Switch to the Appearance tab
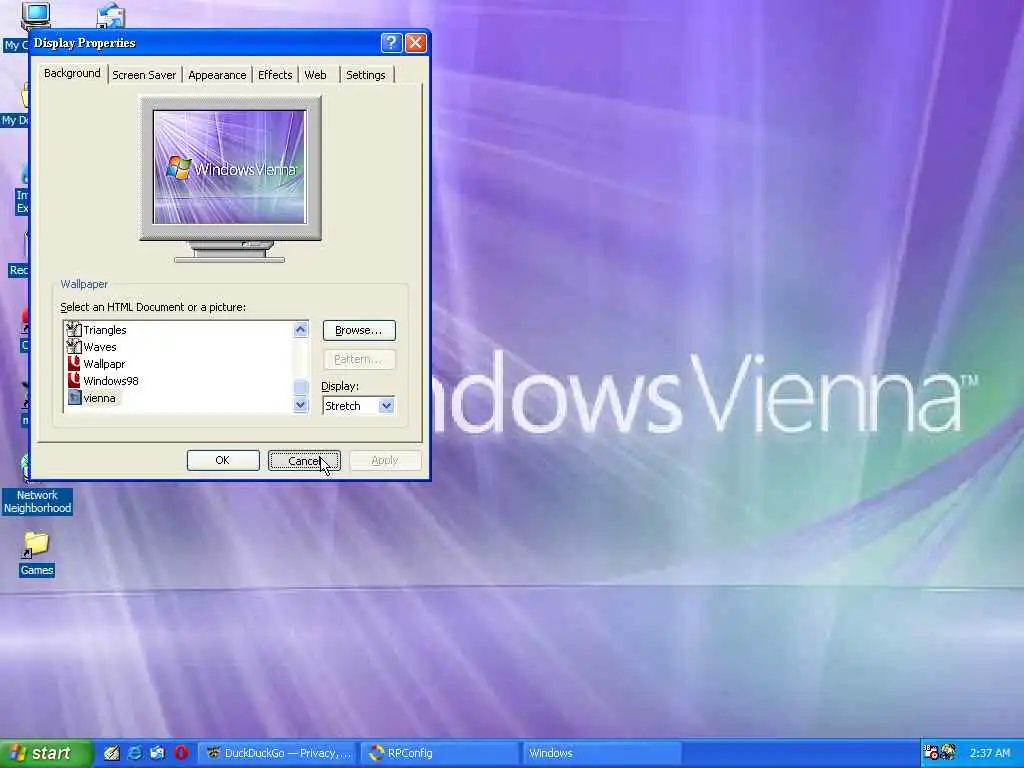 tap(217, 75)
